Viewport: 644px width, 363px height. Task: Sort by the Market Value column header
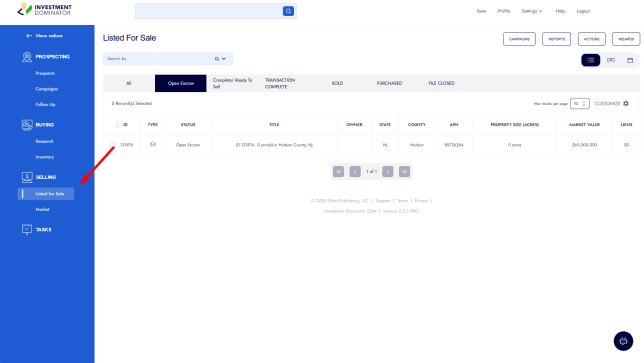(x=584, y=125)
